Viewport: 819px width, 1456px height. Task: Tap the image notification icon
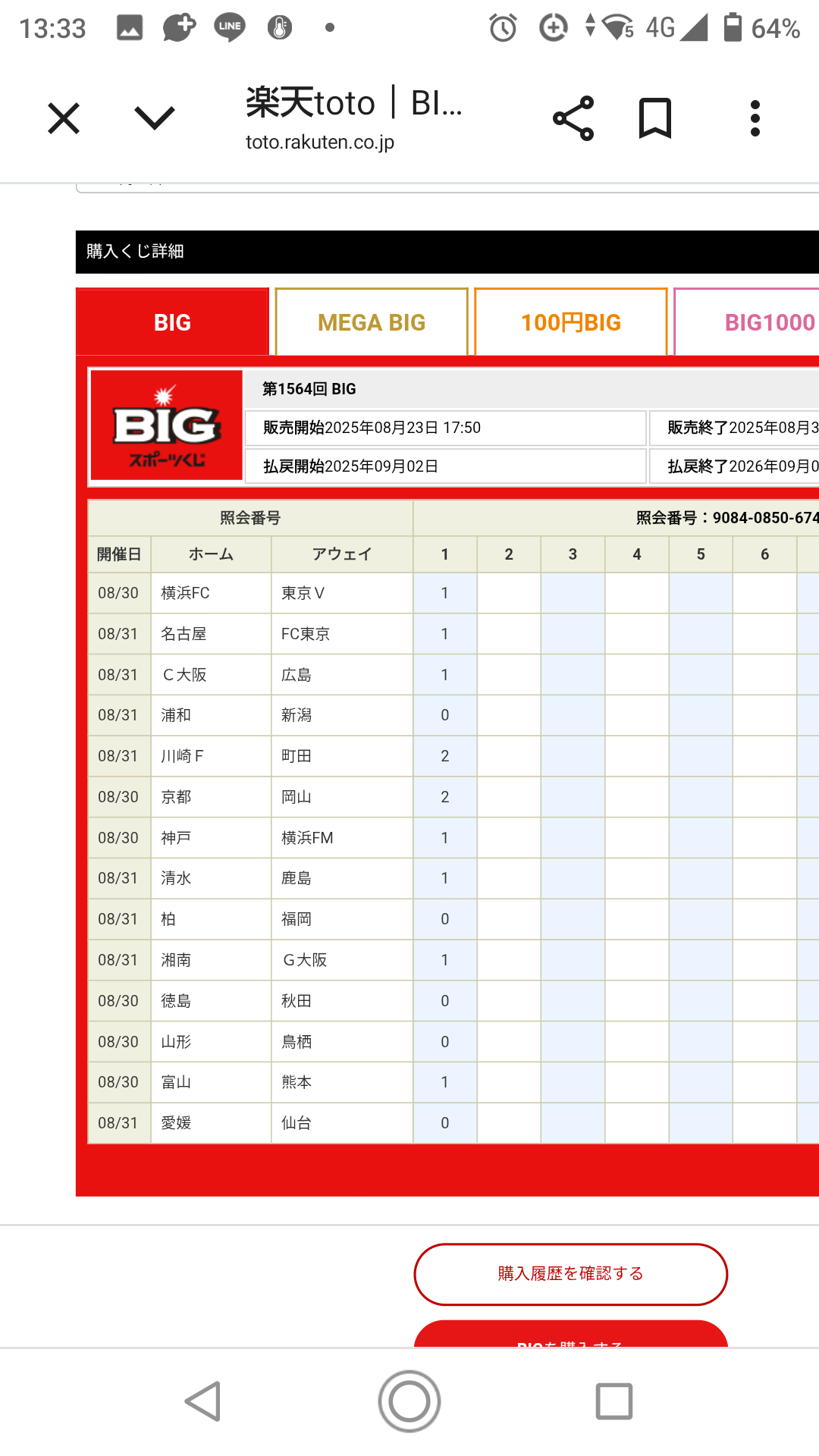click(x=130, y=28)
